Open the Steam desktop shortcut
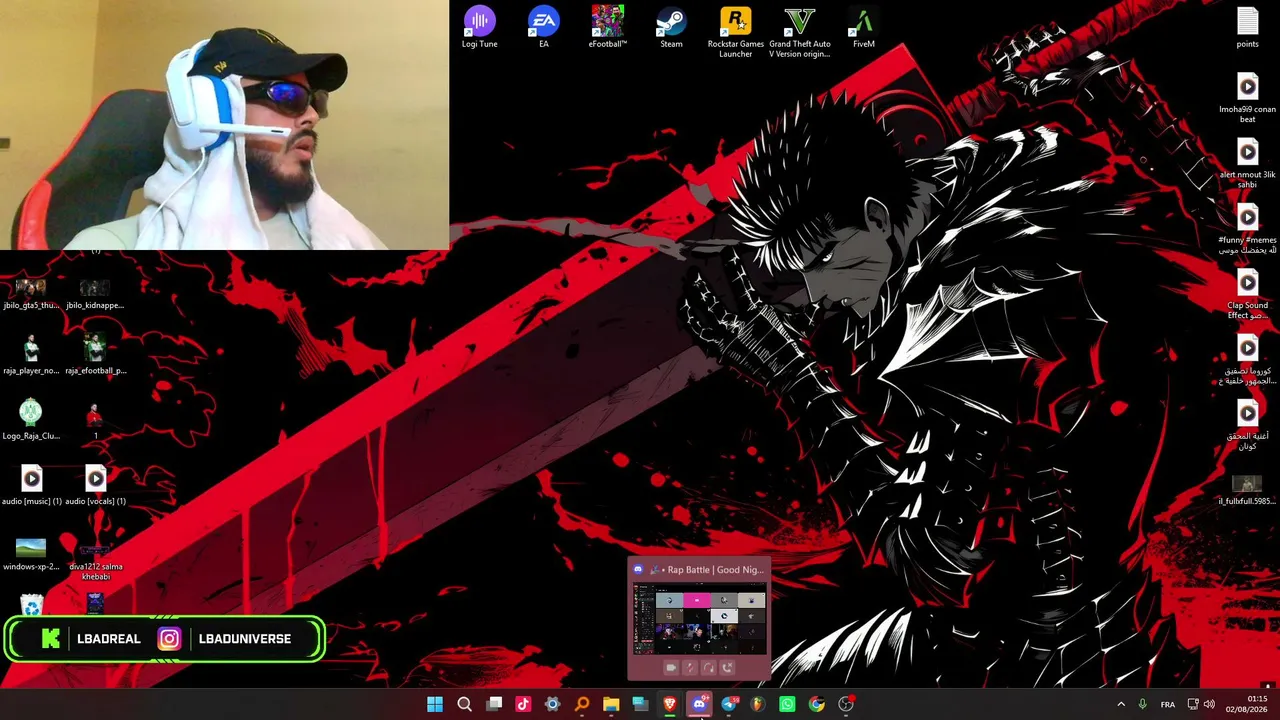This screenshot has width=1280, height=720. (671, 27)
